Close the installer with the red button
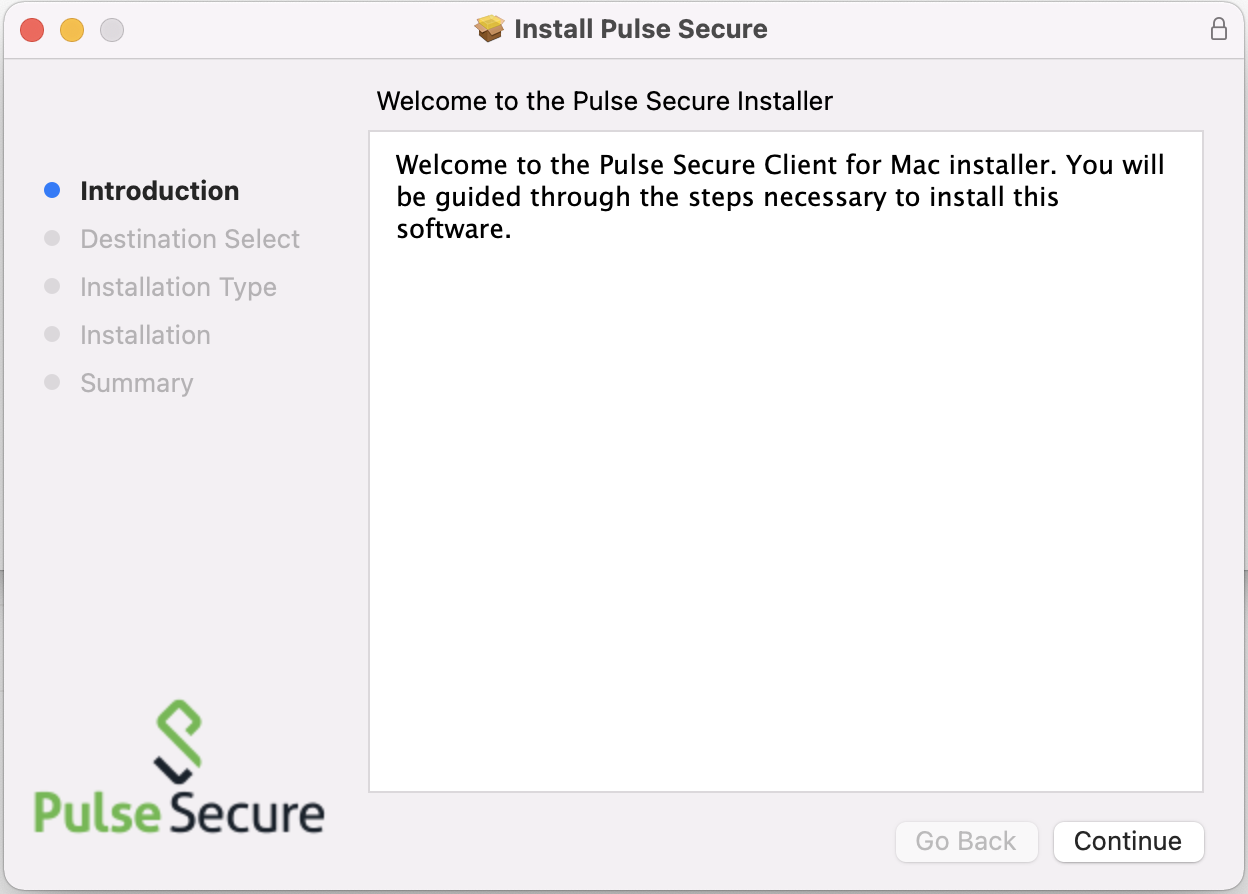1248x894 pixels. (32, 29)
